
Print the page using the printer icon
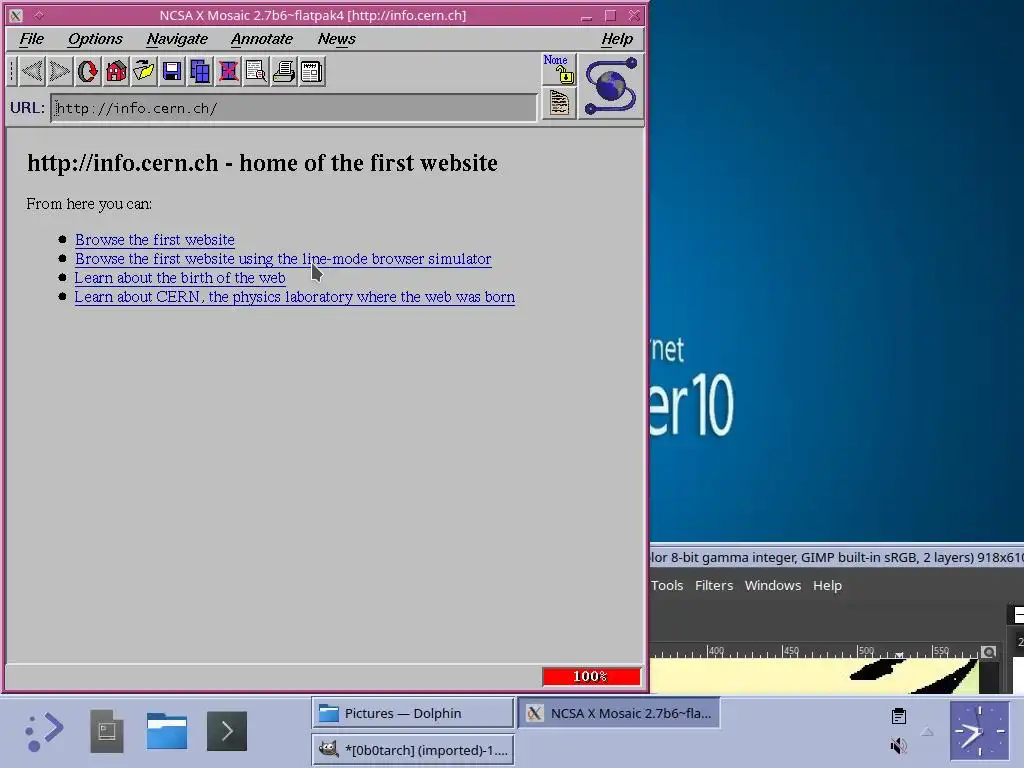[x=284, y=71]
